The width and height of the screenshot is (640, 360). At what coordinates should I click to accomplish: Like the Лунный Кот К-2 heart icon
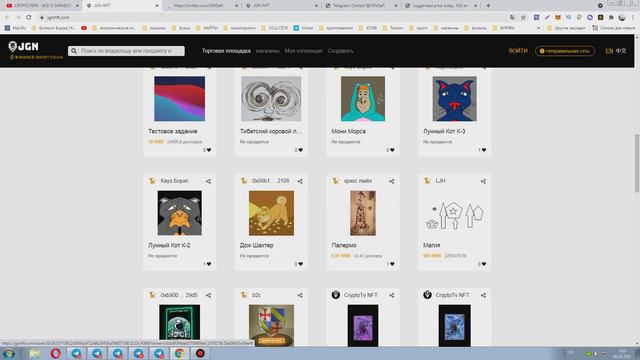[209, 264]
